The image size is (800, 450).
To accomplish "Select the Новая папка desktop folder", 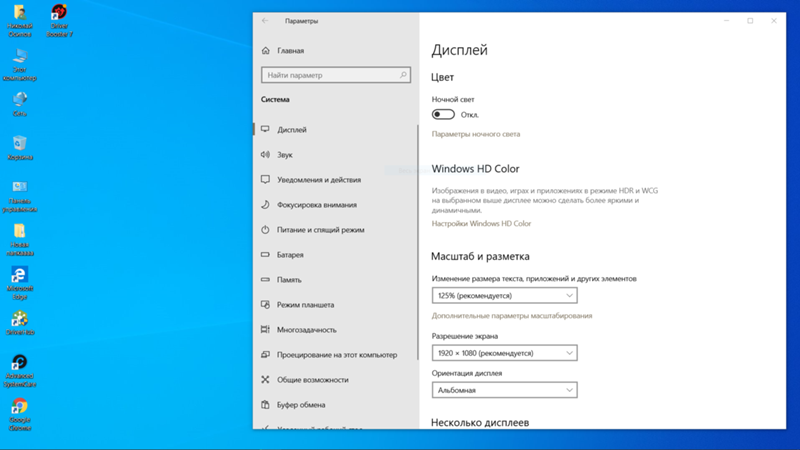I will point(20,240).
